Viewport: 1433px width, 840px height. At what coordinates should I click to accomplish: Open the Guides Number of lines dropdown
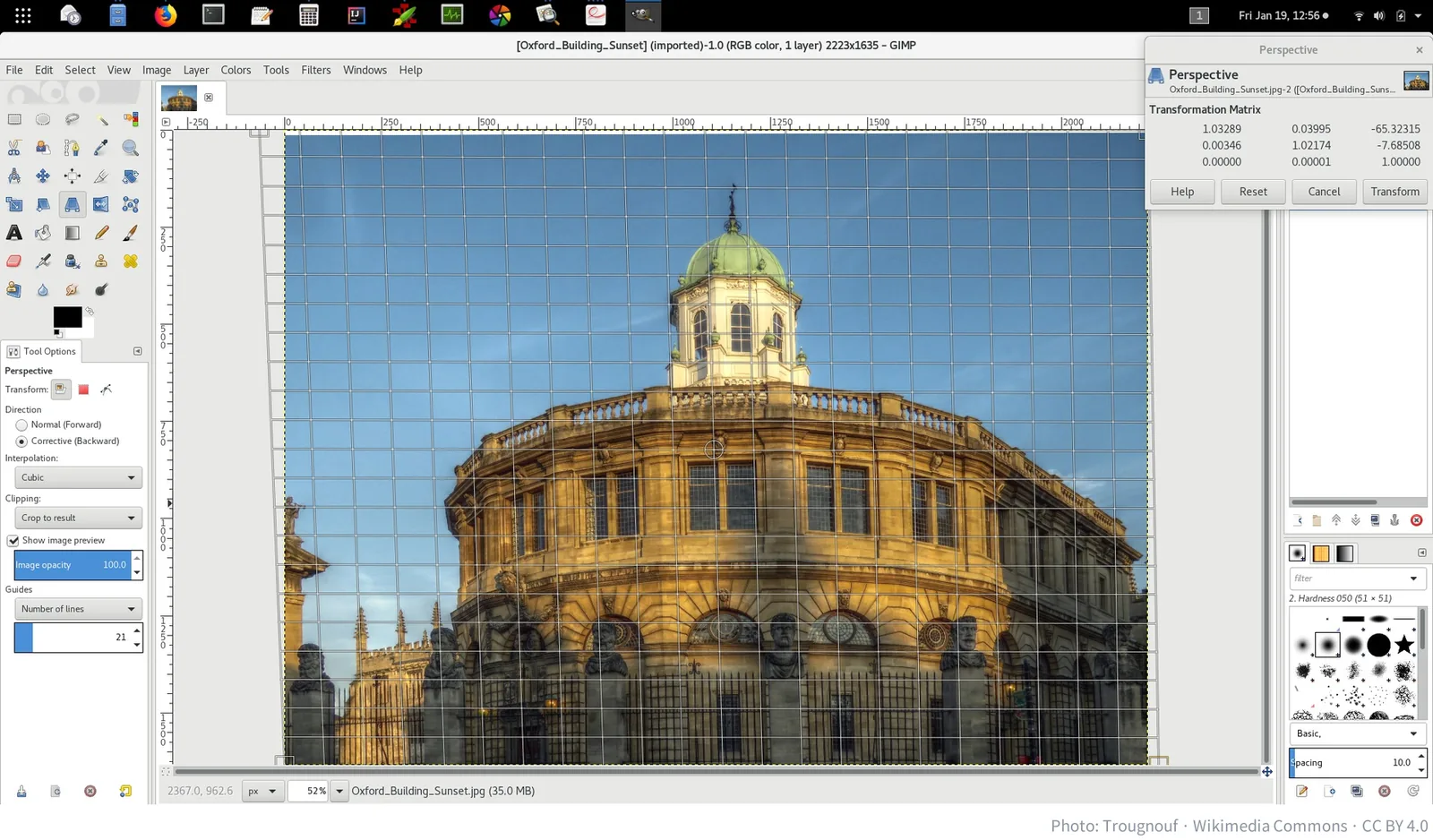click(x=78, y=609)
